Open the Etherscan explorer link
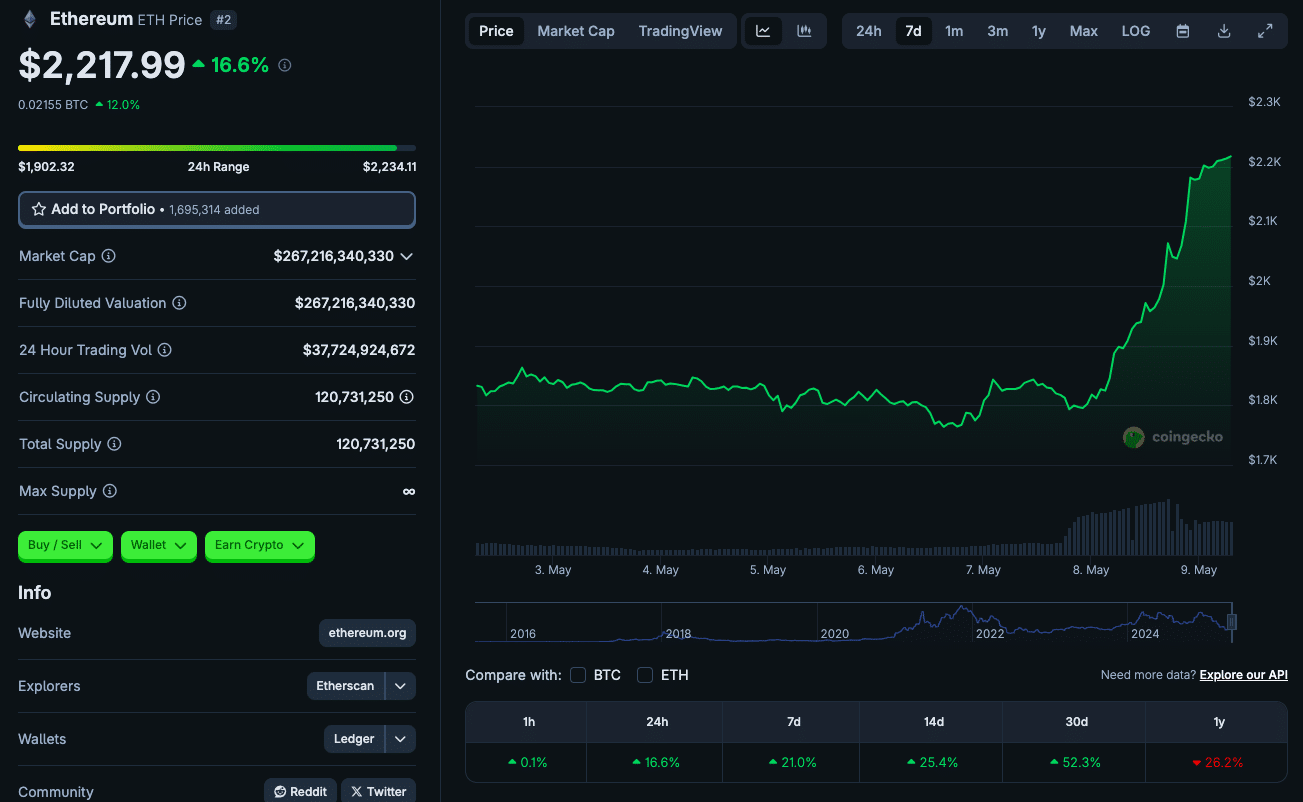The width and height of the screenshot is (1303, 802). click(345, 686)
